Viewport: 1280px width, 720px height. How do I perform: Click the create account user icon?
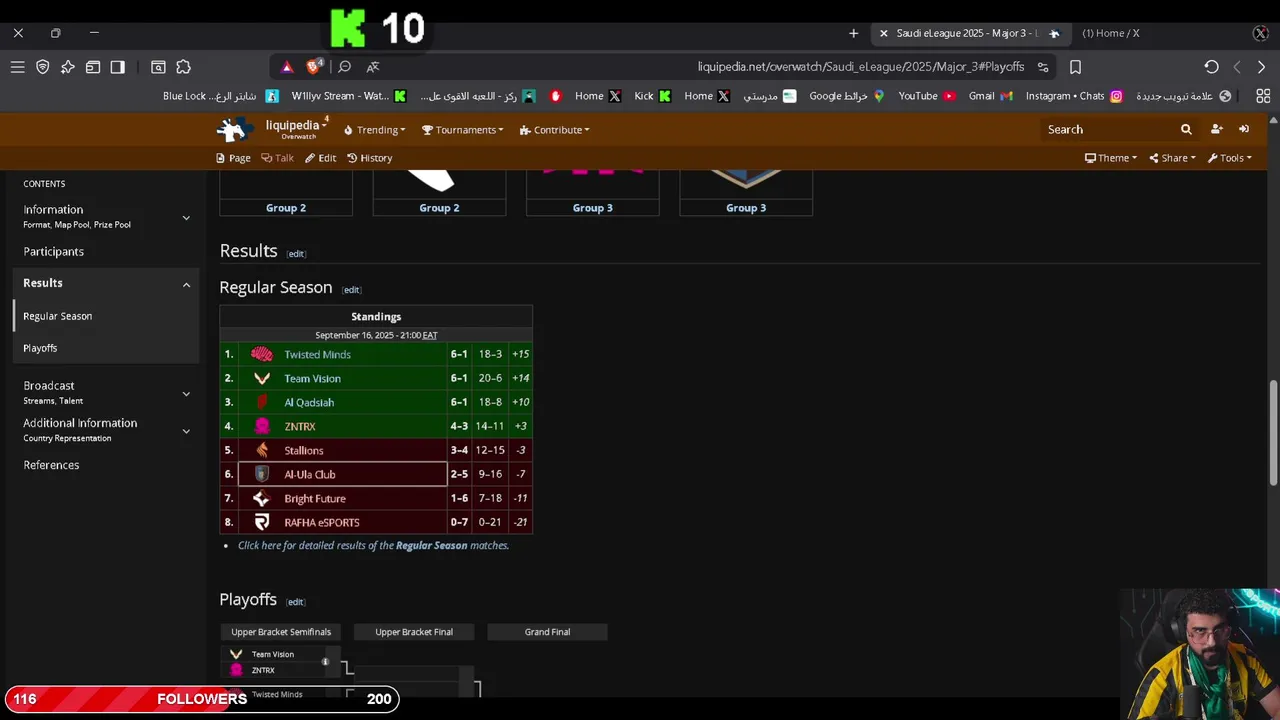pos(1216,129)
